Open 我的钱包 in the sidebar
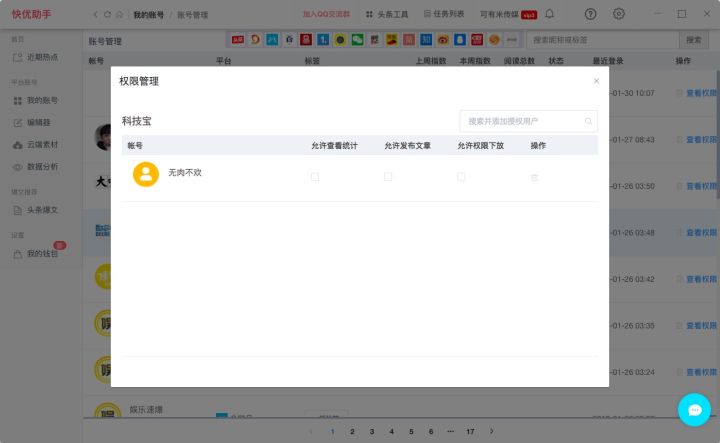The width and height of the screenshot is (720, 443). tap(36, 253)
